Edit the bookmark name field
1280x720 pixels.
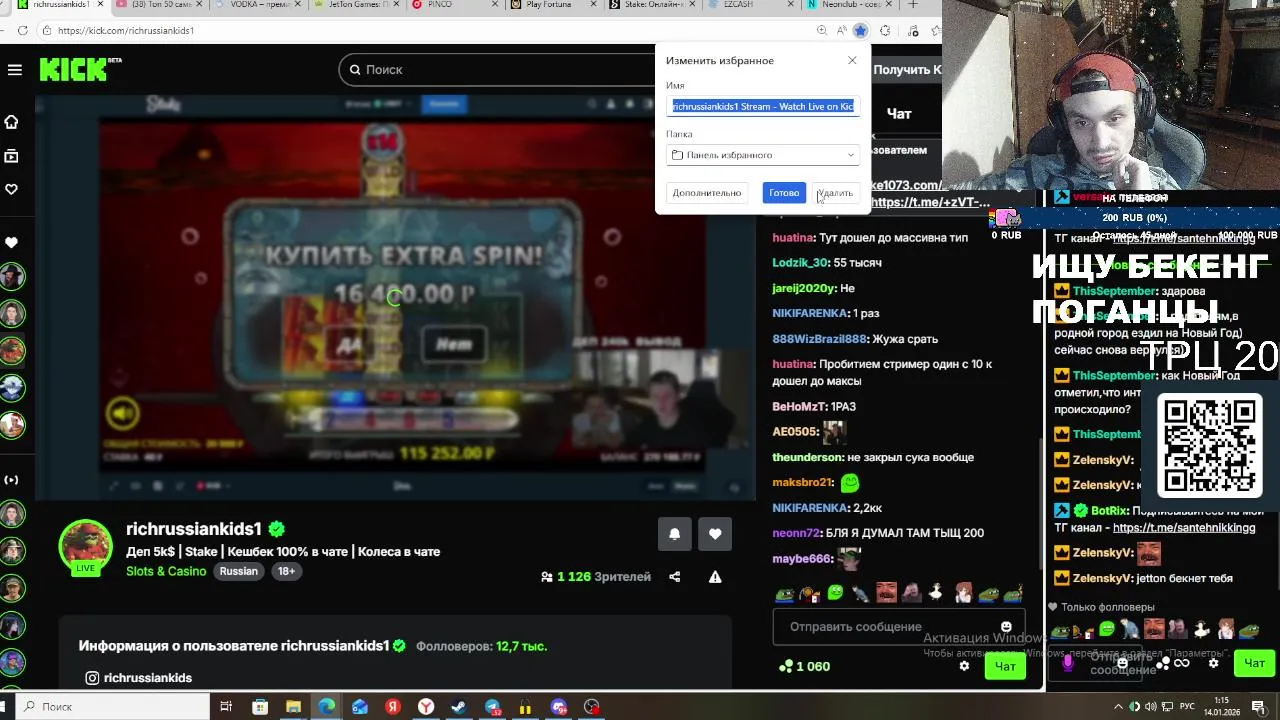click(763, 106)
